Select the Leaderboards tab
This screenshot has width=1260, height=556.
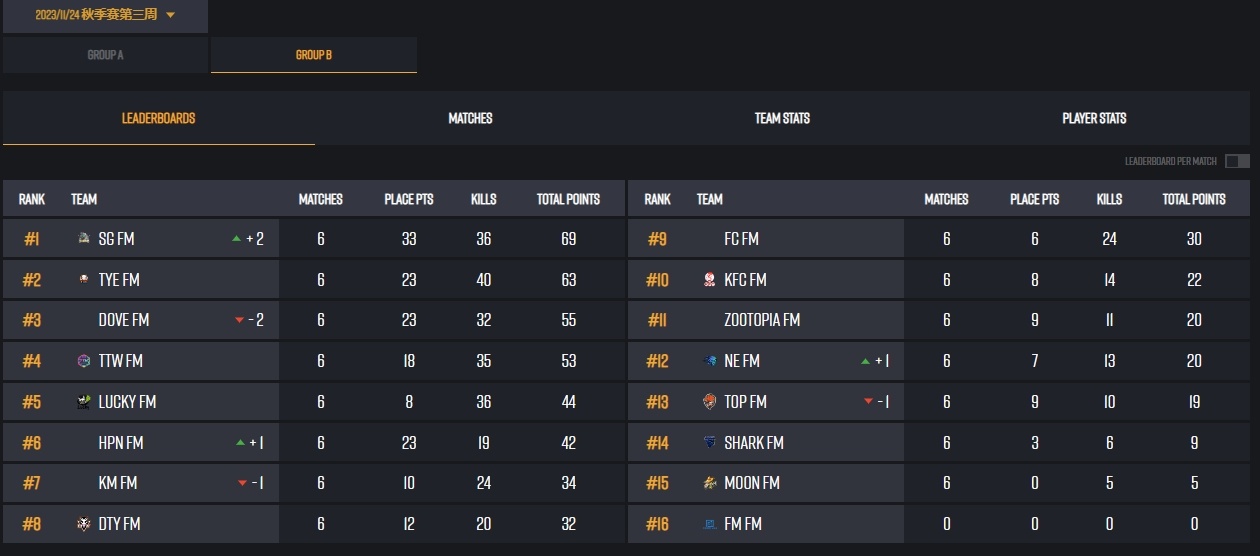158,118
